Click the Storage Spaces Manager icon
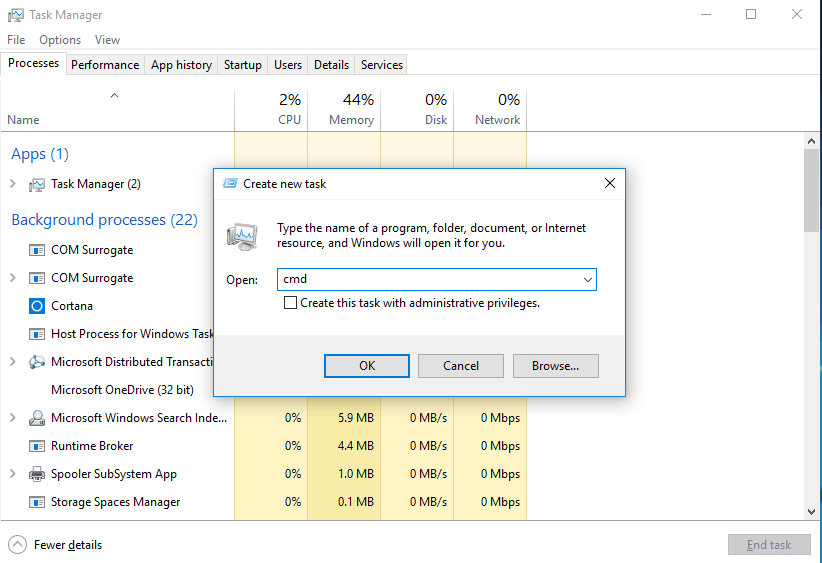The height and width of the screenshot is (563, 822). (37, 502)
